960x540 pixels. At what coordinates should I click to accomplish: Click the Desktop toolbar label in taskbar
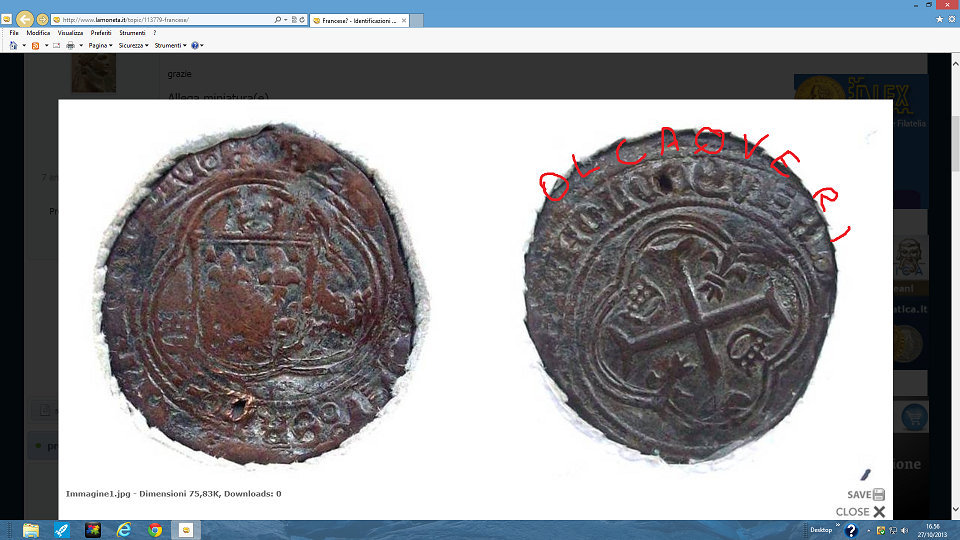point(821,530)
